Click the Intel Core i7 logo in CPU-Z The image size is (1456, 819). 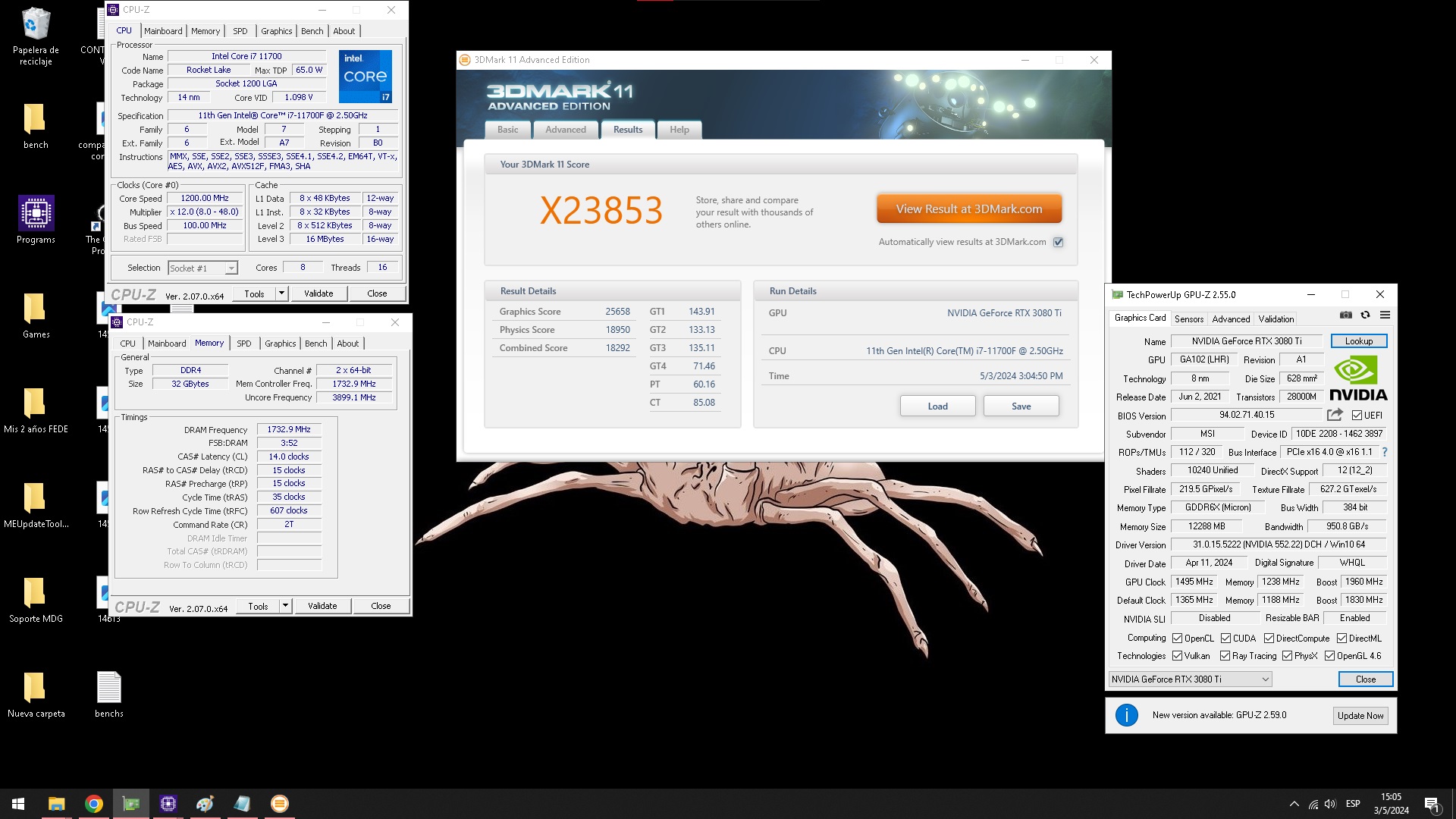[x=366, y=77]
